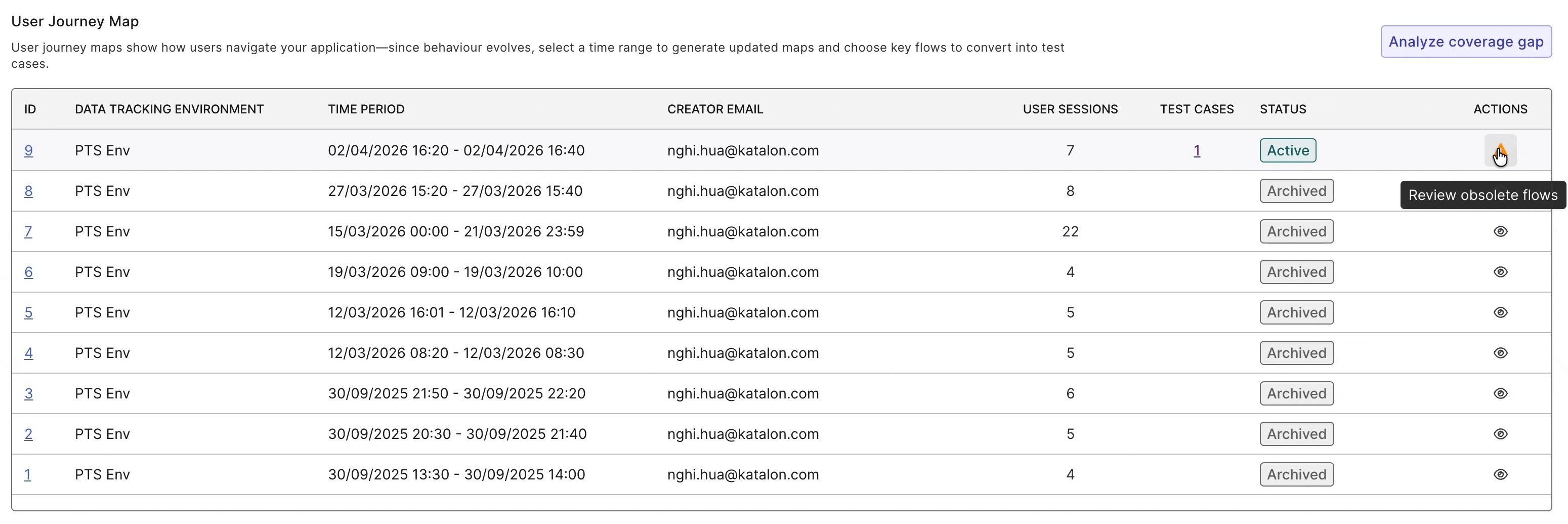1568x524 pixels.
Task: Click the eye icon for the 12/03/2026 08:20 row
Action: tap(1500, 353)
